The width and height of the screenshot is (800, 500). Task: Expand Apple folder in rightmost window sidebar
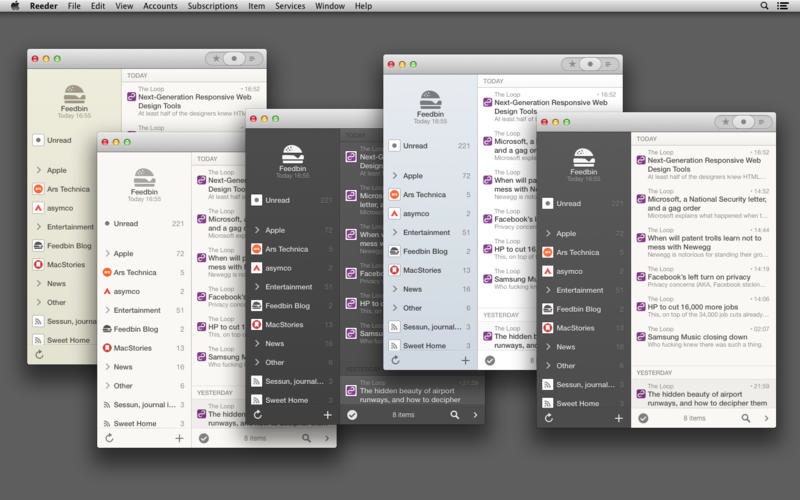click(x=548, y=233)
